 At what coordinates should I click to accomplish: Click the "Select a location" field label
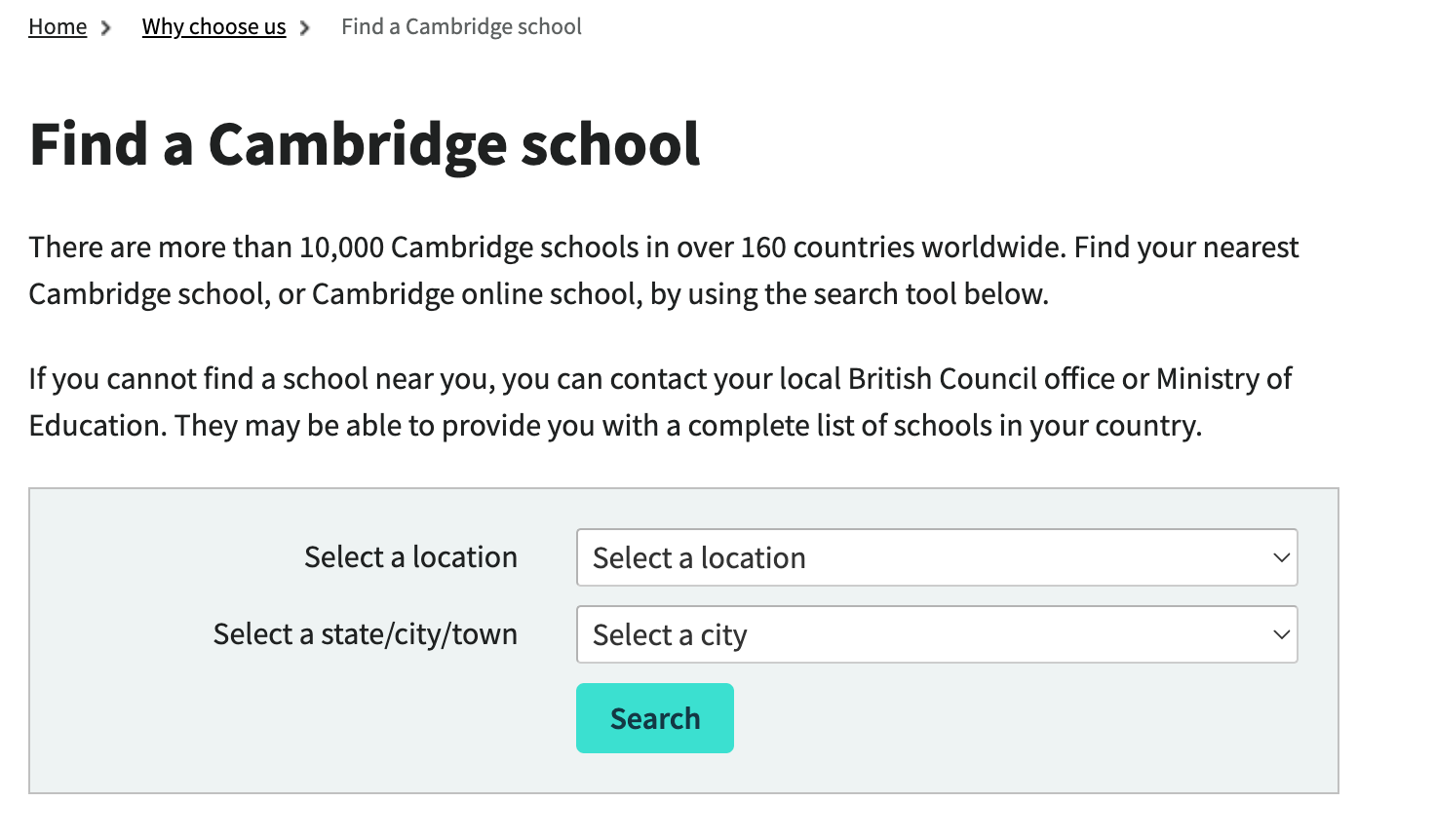(x=410, y=557)
